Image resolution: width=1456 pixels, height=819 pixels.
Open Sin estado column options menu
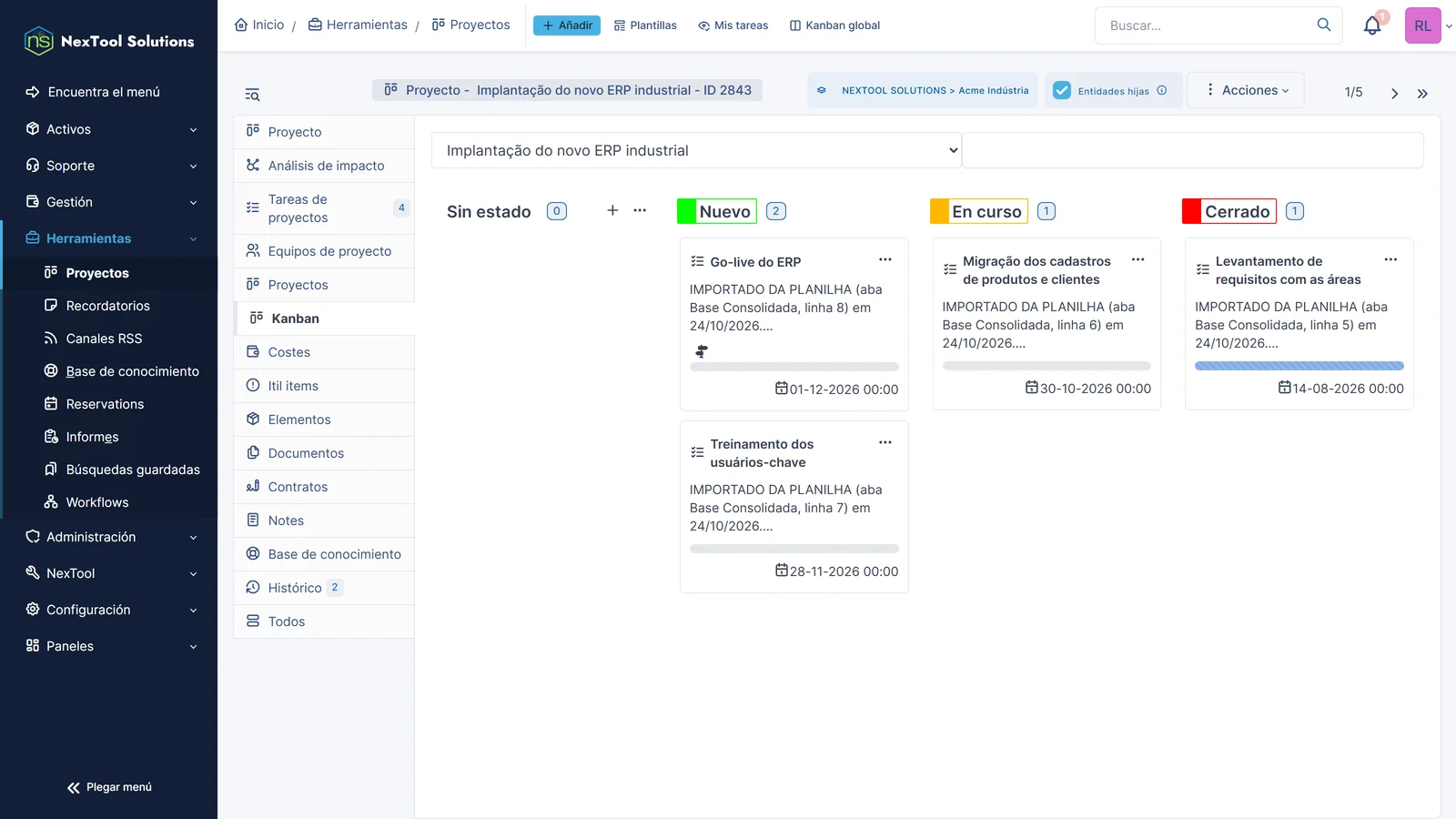[x=640, y=210]
